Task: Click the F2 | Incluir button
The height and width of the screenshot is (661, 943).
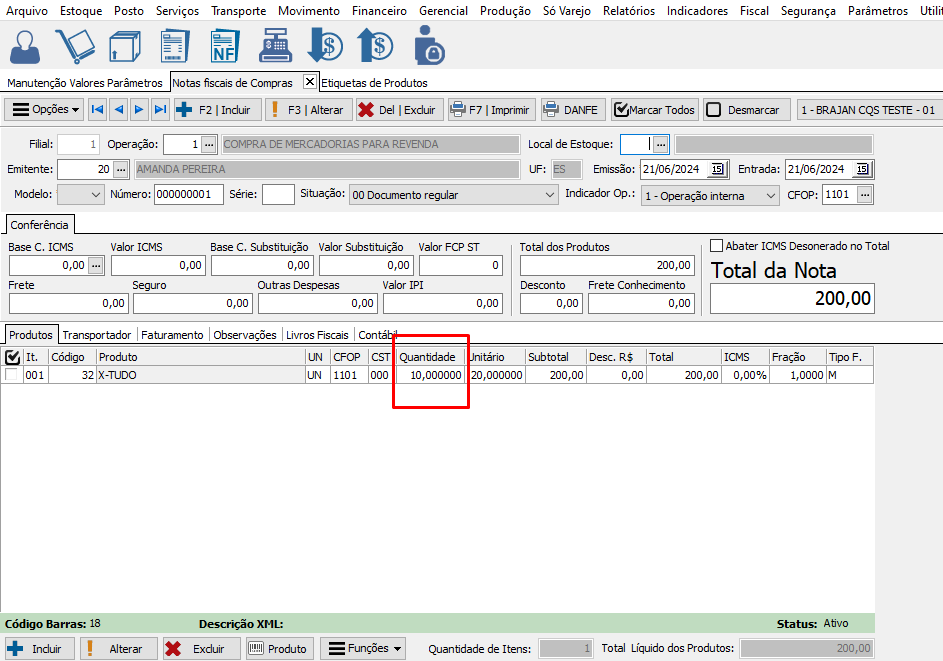Action: (217, 110)
